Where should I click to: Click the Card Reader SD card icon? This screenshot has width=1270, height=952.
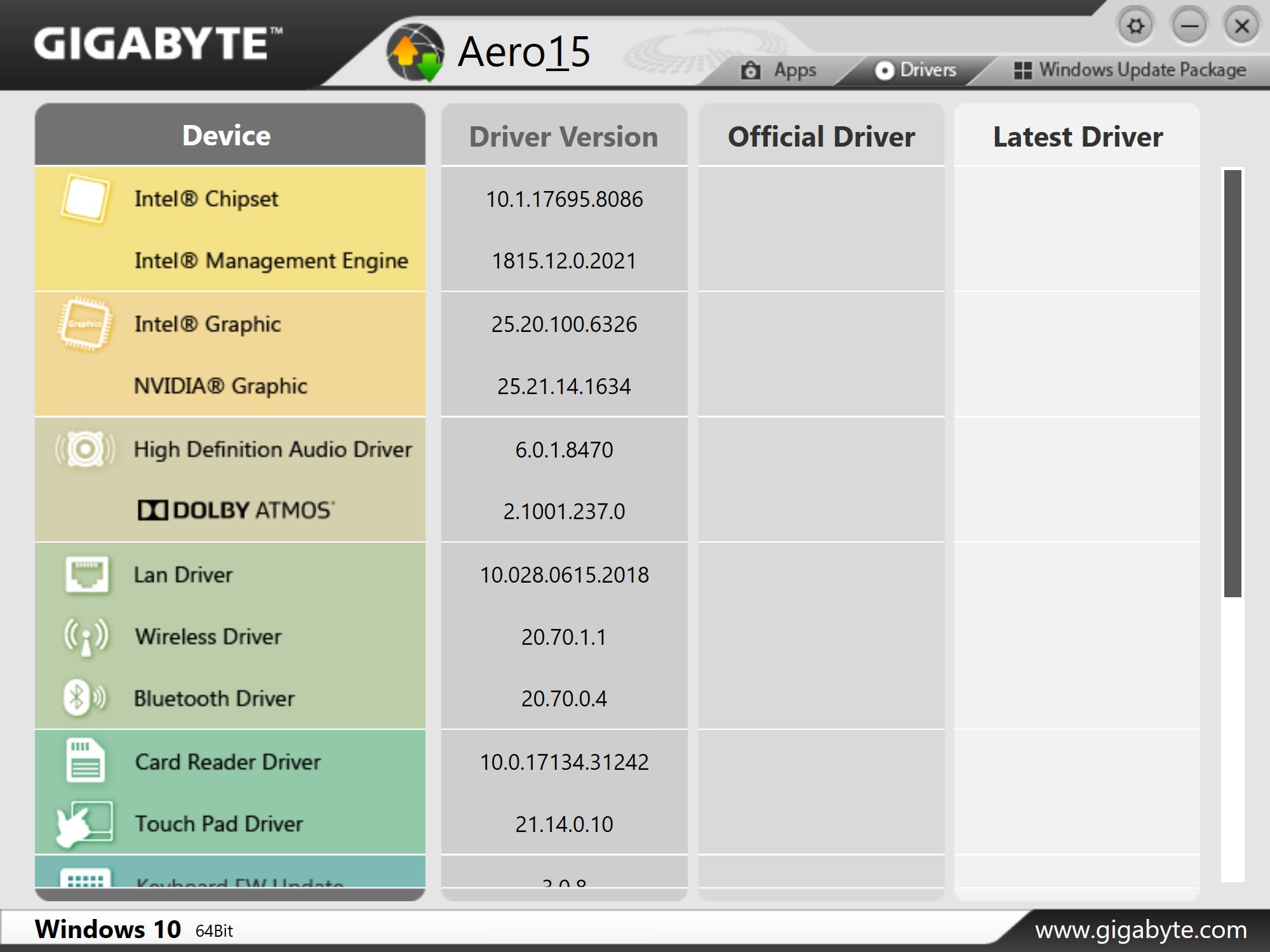[x=86, y=760]
